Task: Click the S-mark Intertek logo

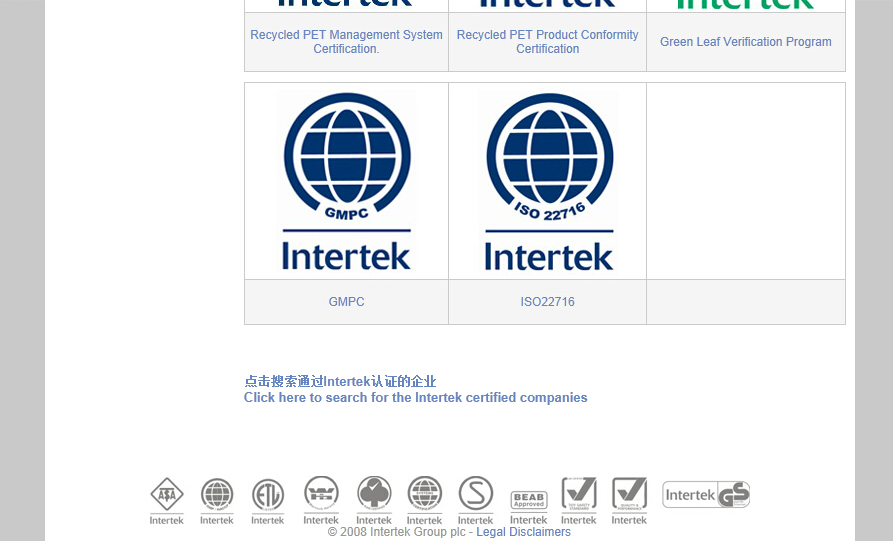Action: point(476,501)
